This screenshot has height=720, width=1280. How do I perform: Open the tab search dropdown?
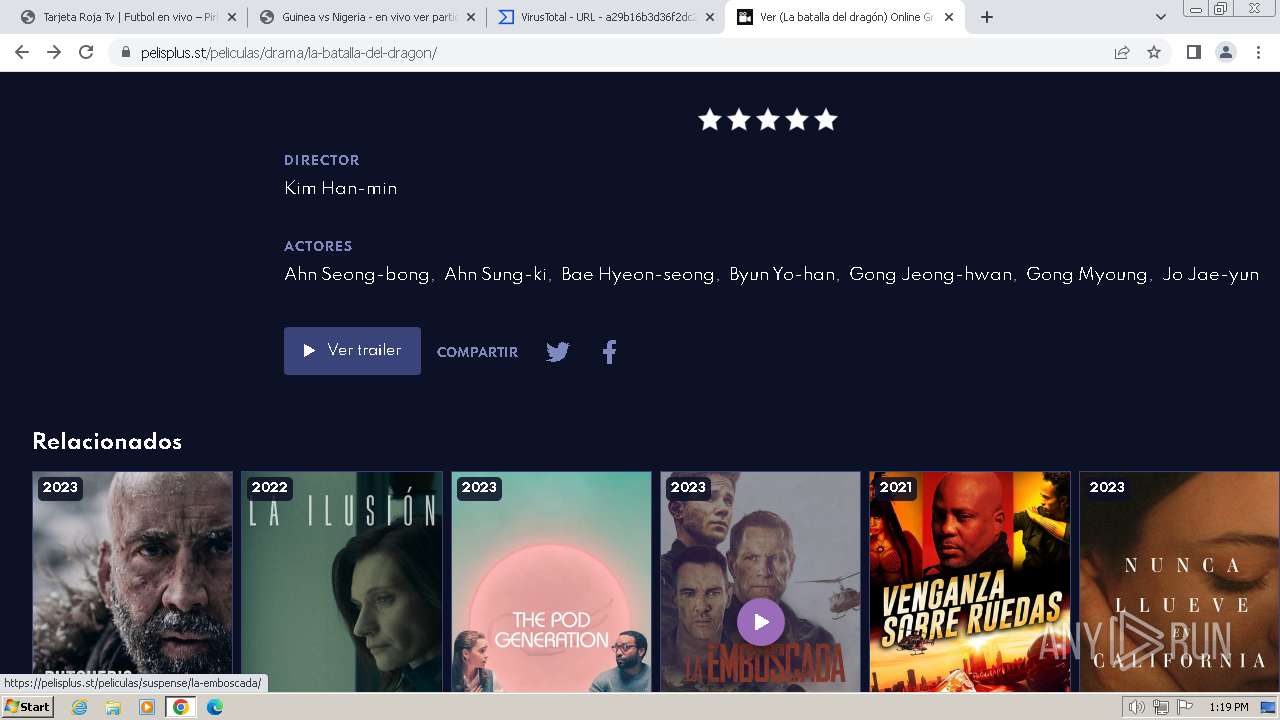click(1161, 17)
